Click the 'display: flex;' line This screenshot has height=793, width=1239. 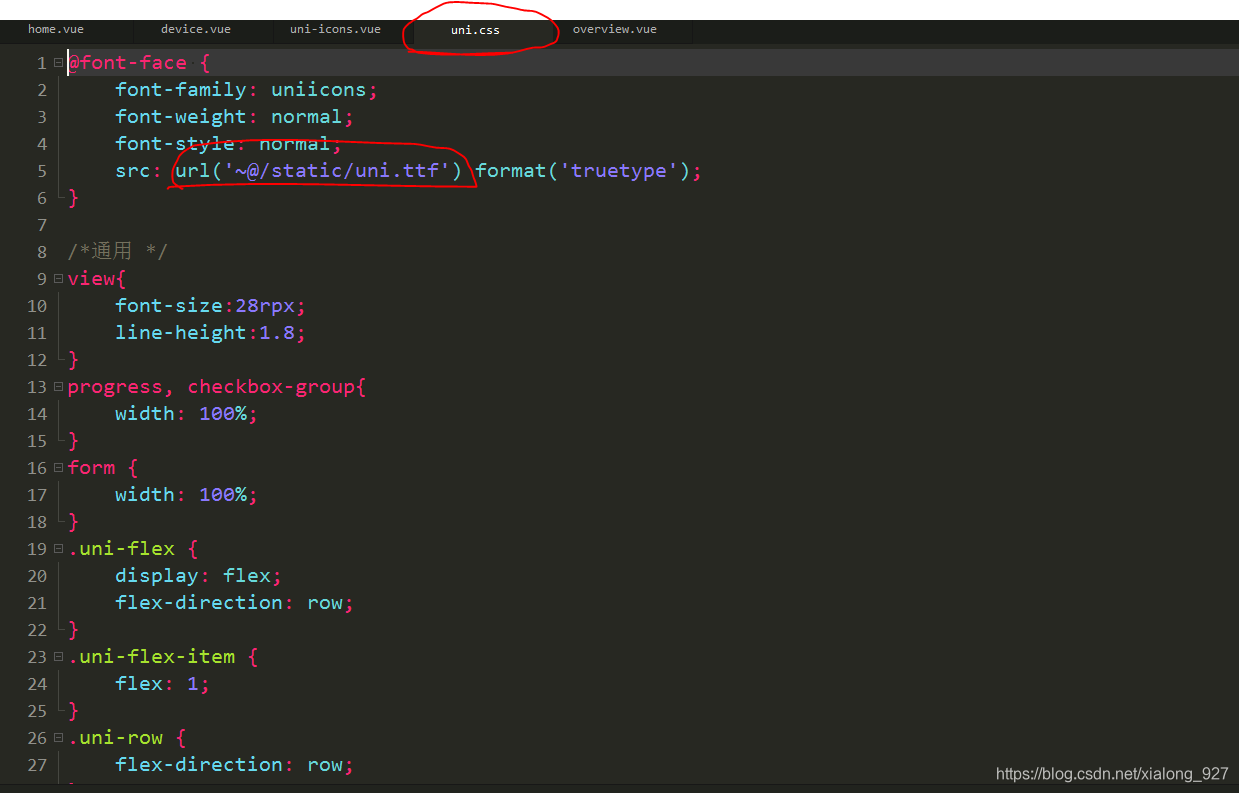tap(199, 576)
